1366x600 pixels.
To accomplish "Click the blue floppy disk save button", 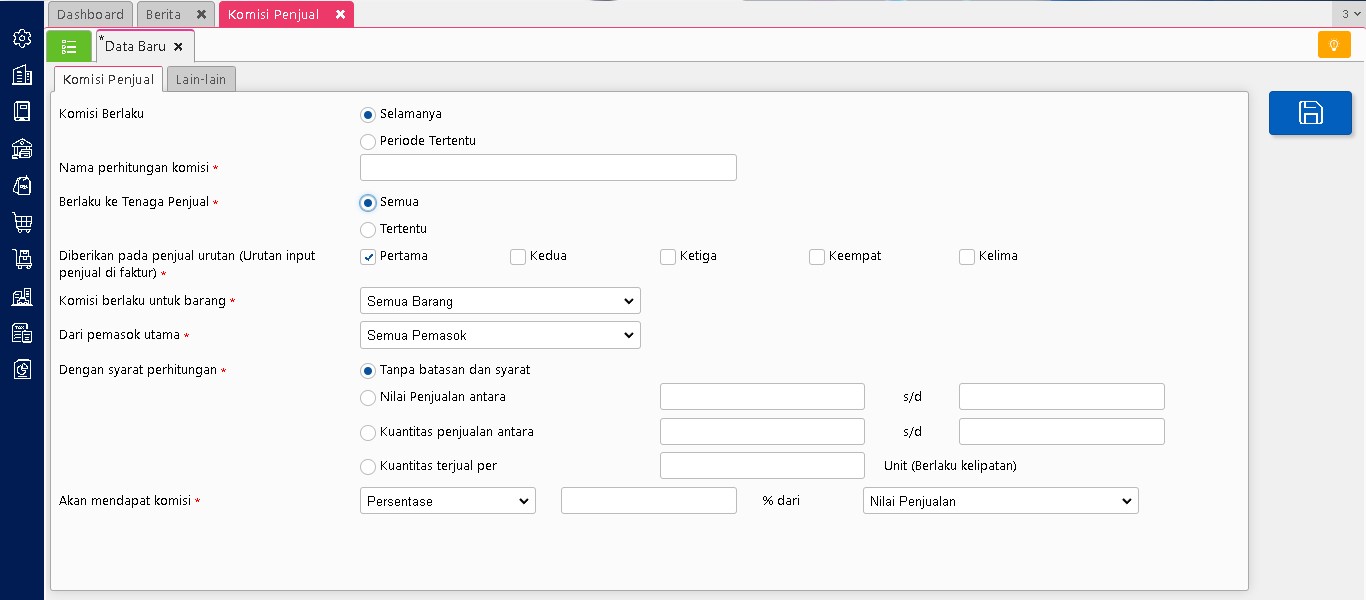I will click(x=1310, y=113).
